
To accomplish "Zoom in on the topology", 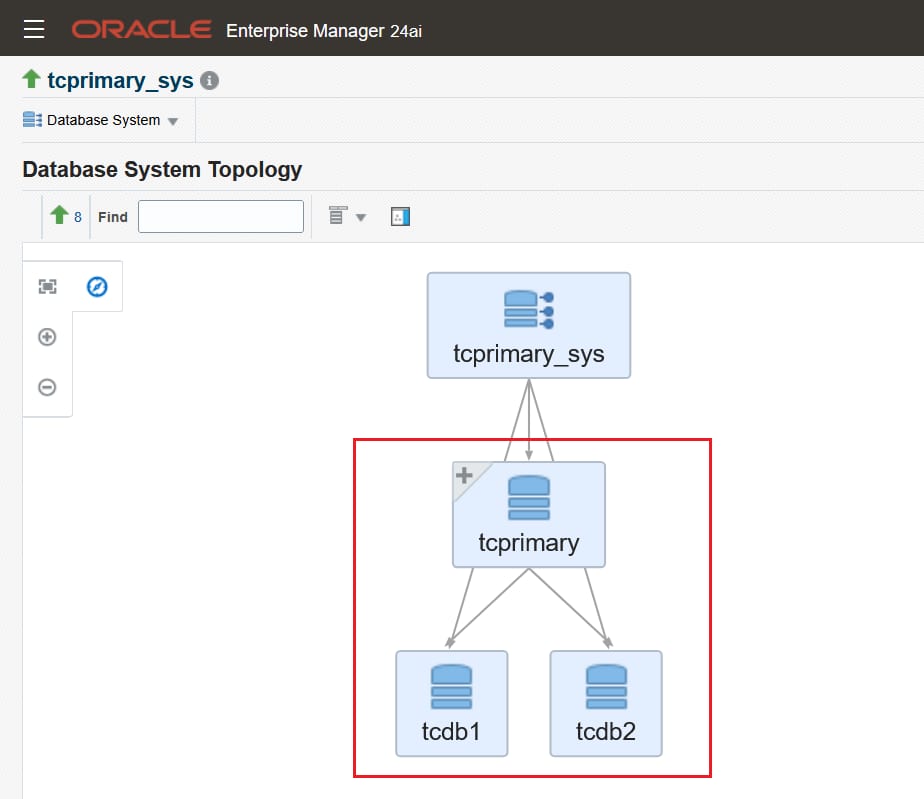I will point(47,337).
